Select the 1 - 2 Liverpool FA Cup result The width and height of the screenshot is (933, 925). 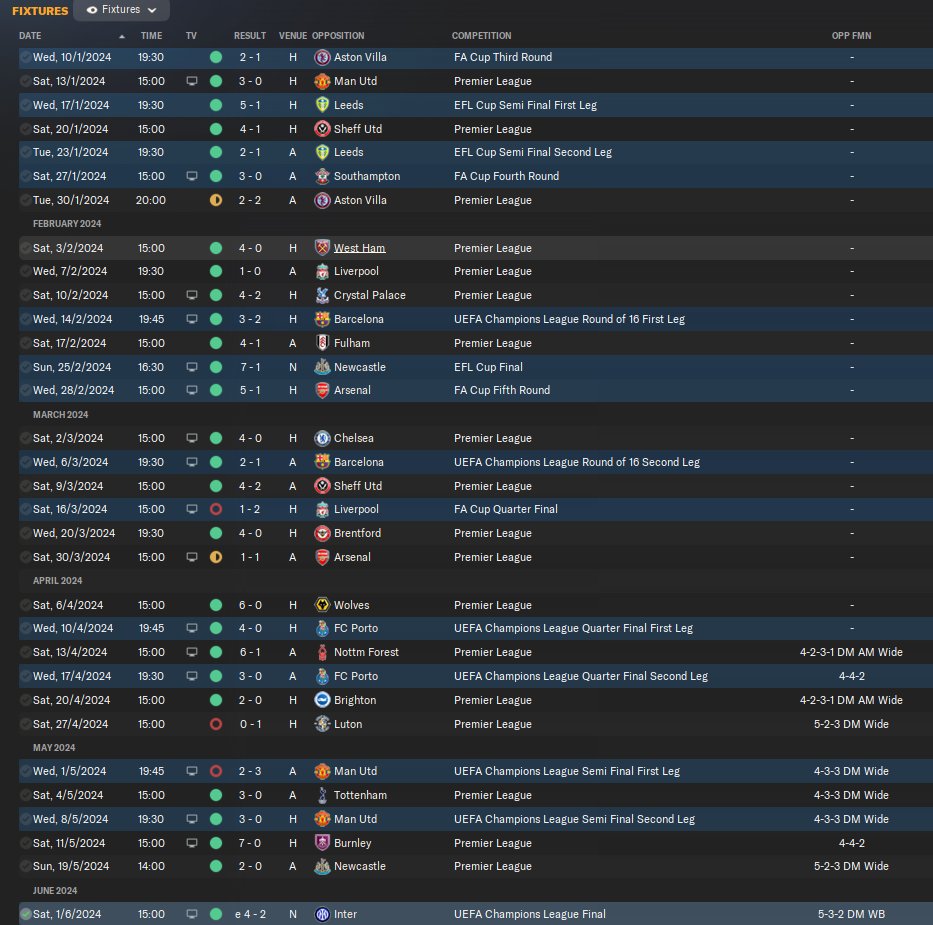click(250, 509)
